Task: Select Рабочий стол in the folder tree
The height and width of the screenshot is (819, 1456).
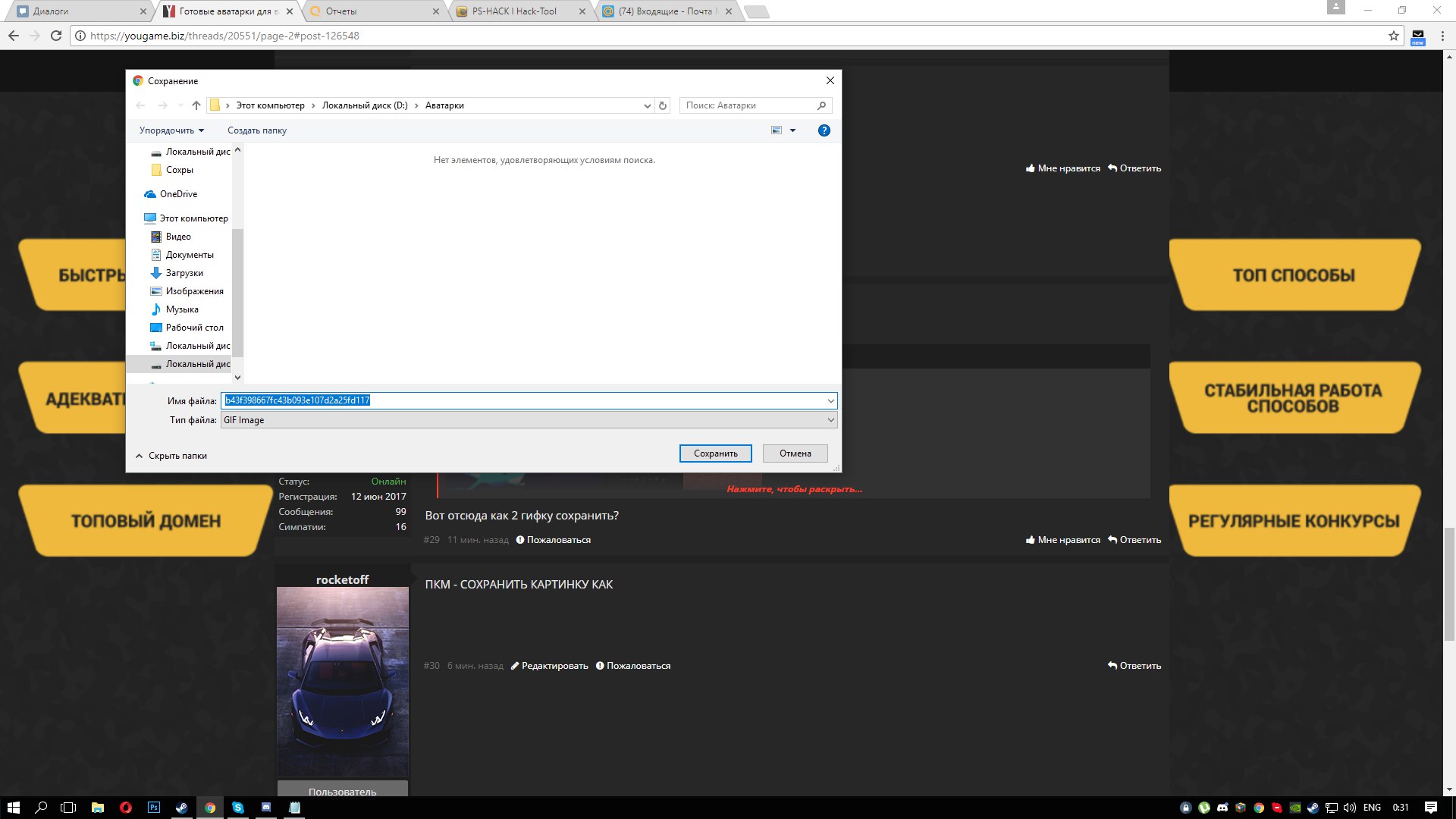Action: [x=194, y=328]
